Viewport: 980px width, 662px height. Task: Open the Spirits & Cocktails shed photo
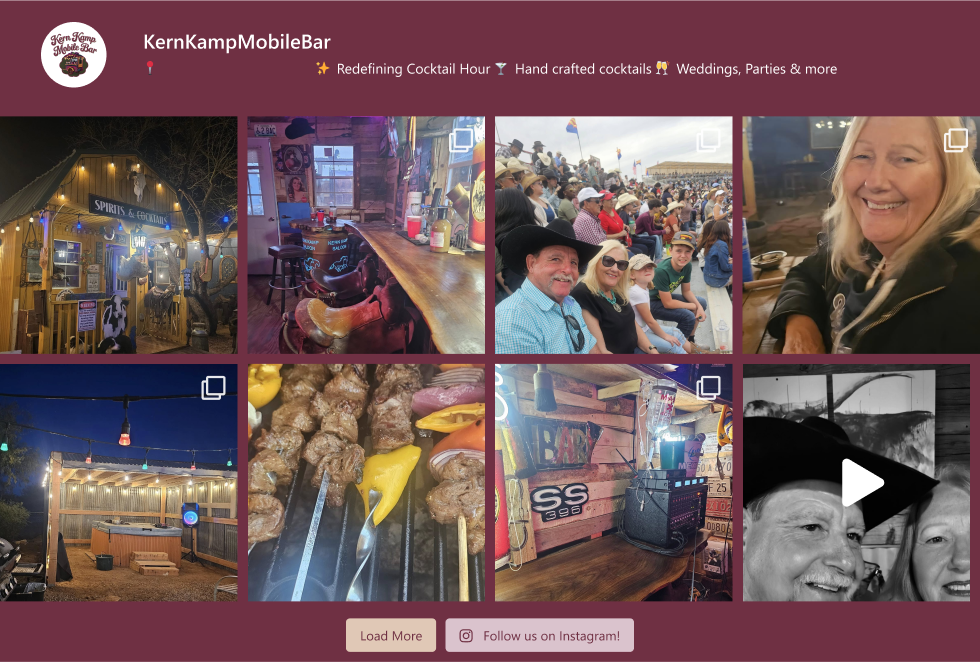click(x=119, y=235)
